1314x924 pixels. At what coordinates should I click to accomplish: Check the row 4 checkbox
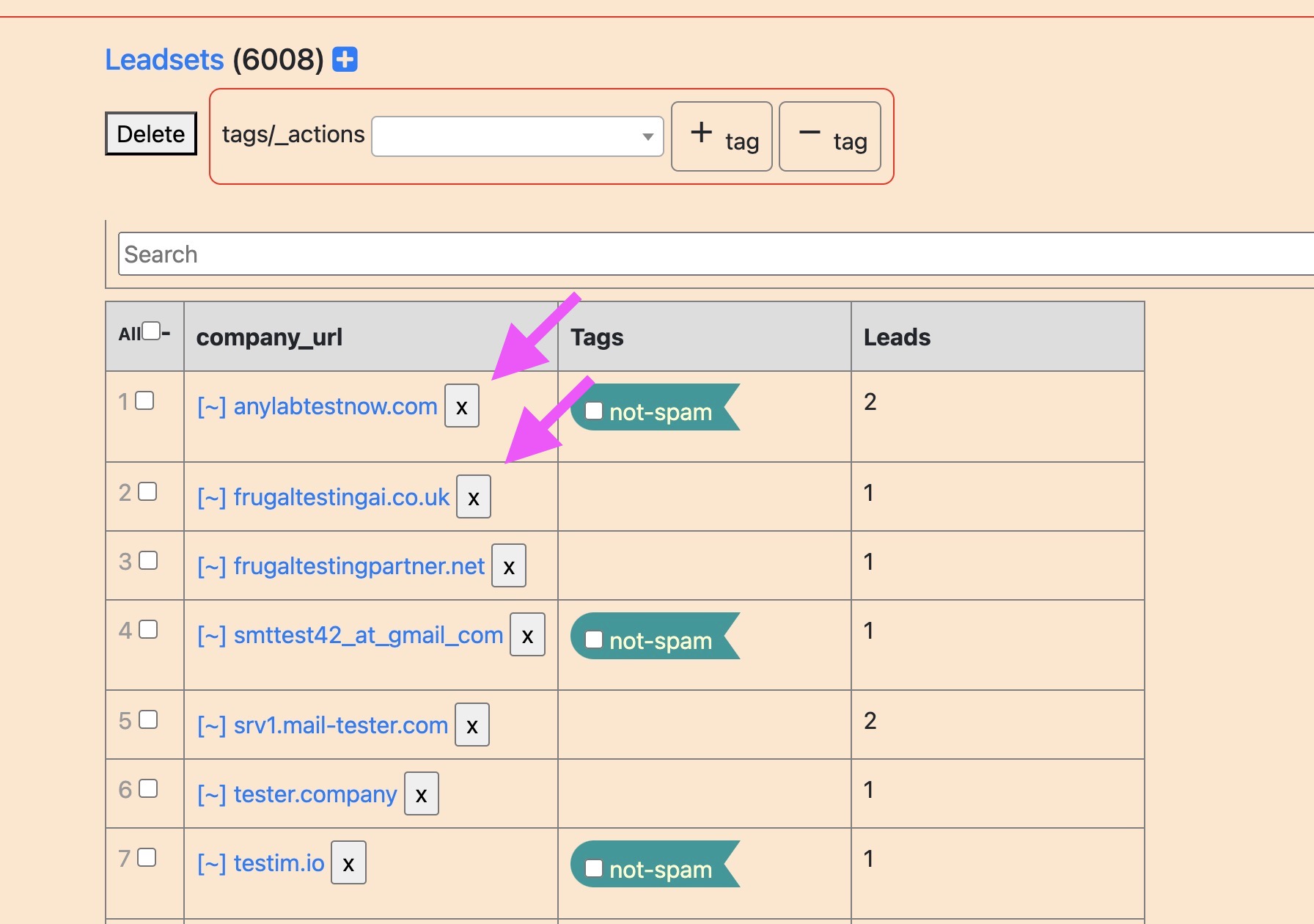coord(148,629)
